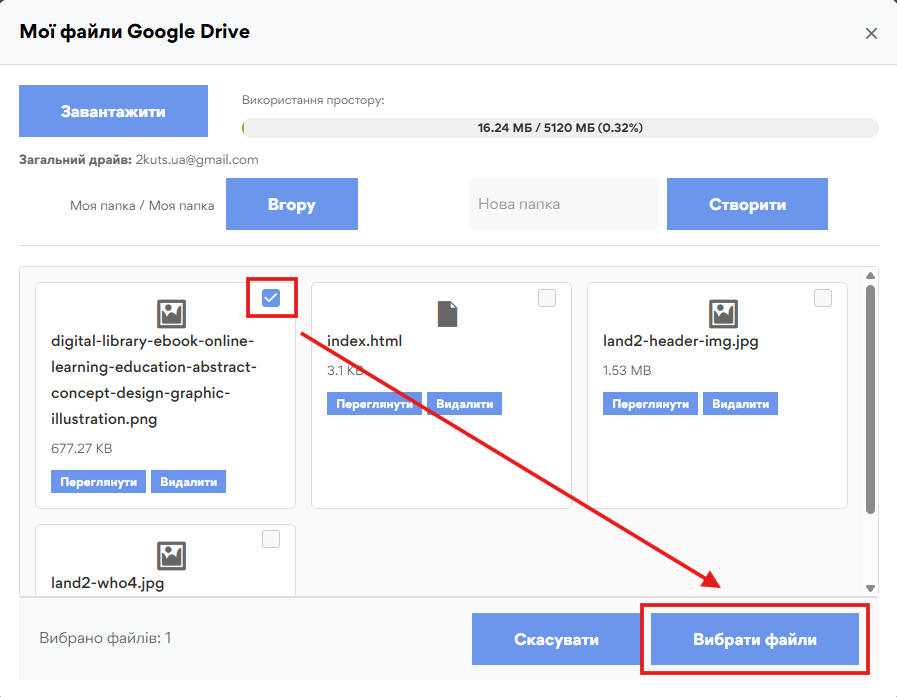Click the image icon of land2-header-img.jpg
The width and height of the screenshot is (897, 697).
723,314
